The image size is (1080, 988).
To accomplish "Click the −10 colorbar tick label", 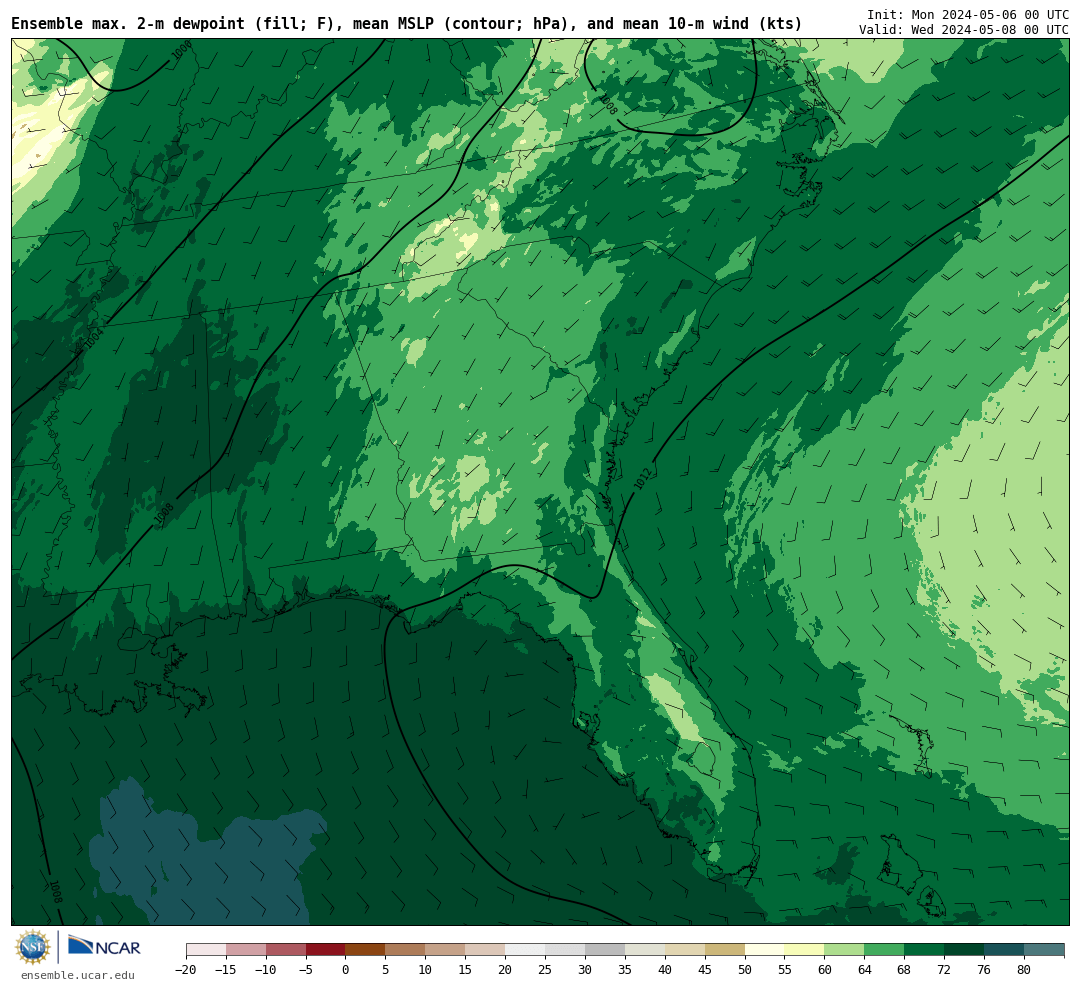I will point(266,969).
